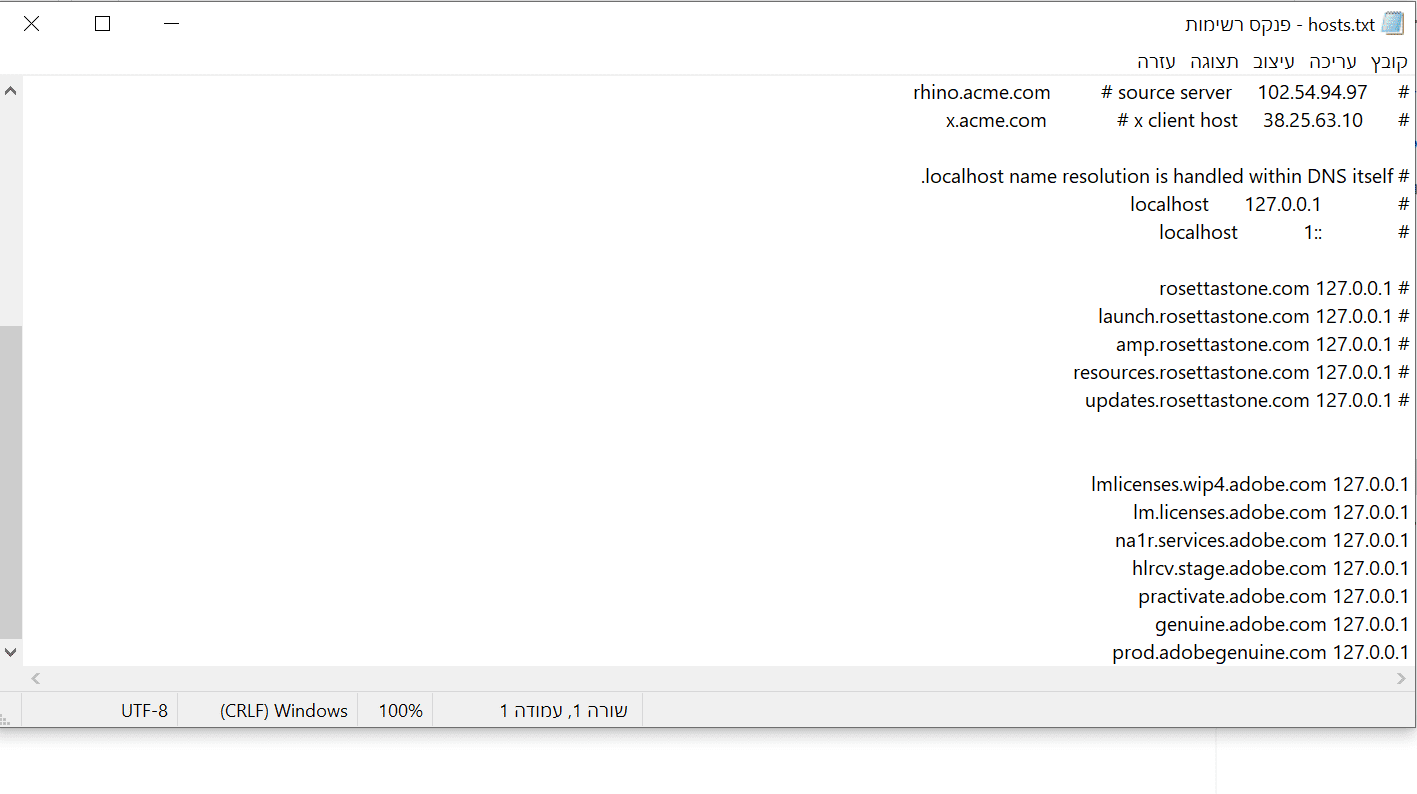Minimize the hosts.txt Notepad window
This screenshot has width=1417, height=794.
tap(172, 24)
